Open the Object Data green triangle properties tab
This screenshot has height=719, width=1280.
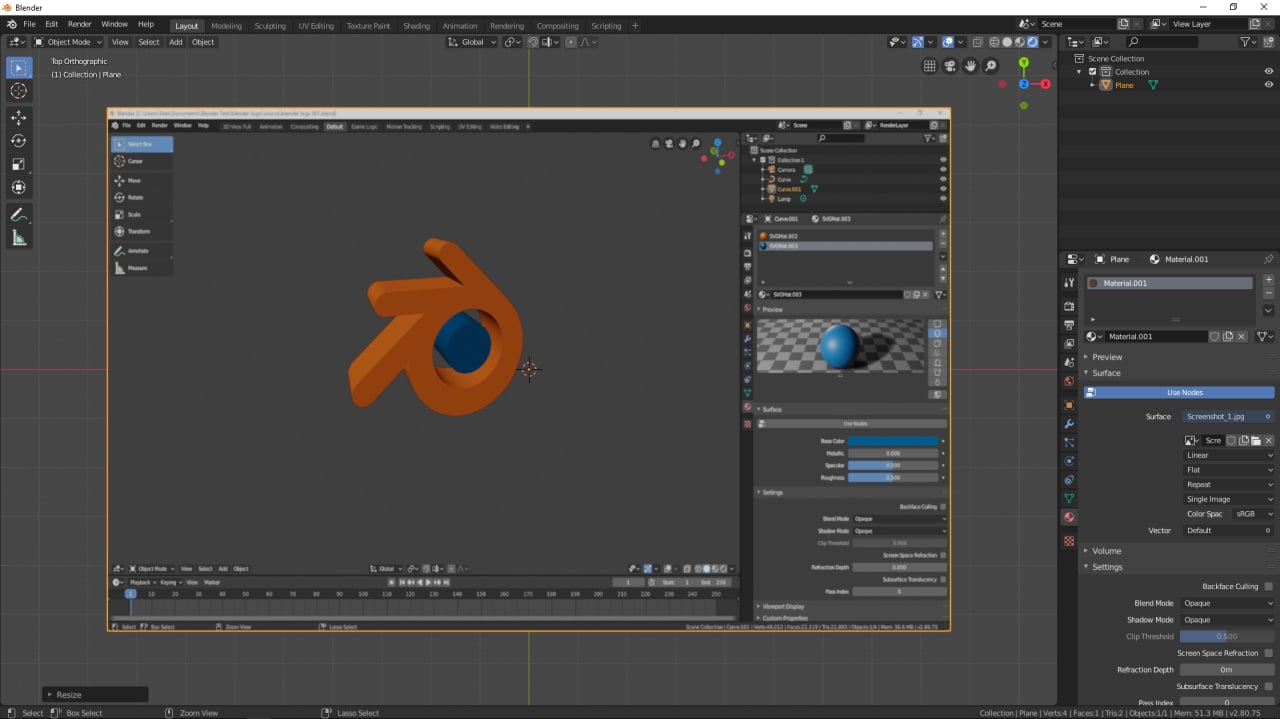tap(1069, 498)
